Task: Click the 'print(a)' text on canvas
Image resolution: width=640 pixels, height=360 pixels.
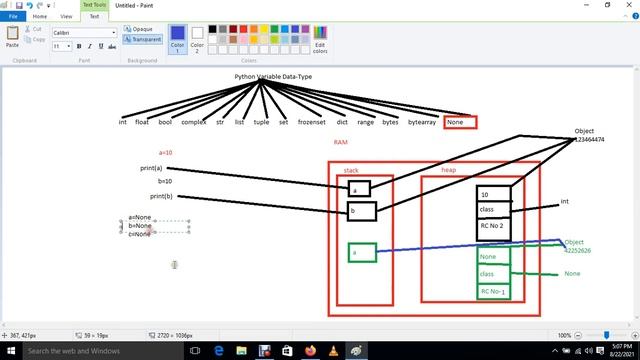Action: [x=151, y=168]
